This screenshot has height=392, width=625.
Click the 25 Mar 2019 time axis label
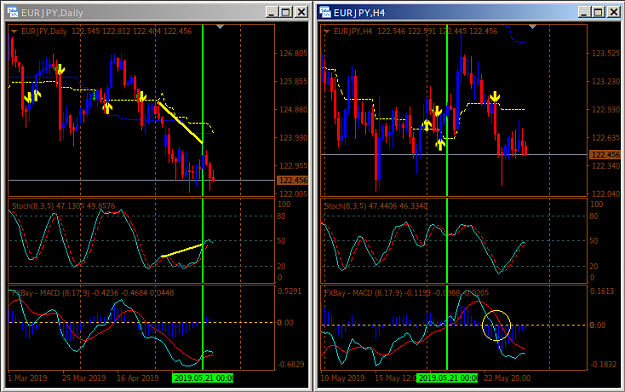tap(84, 378)
